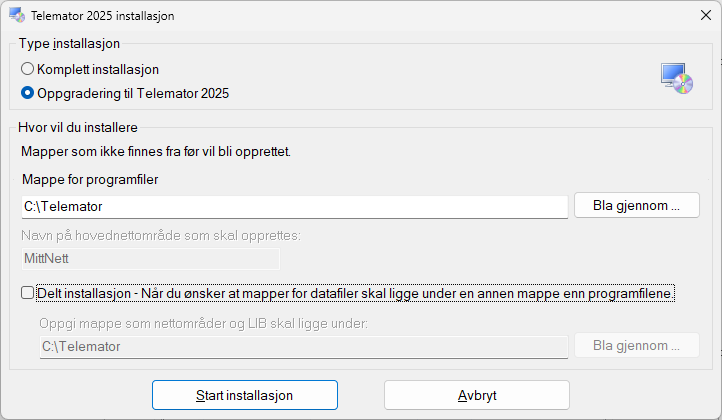Close the Telemator 2025 installasjon dialog
The width and height of the screenshot is (722, 420).
(x=705, y=15)
